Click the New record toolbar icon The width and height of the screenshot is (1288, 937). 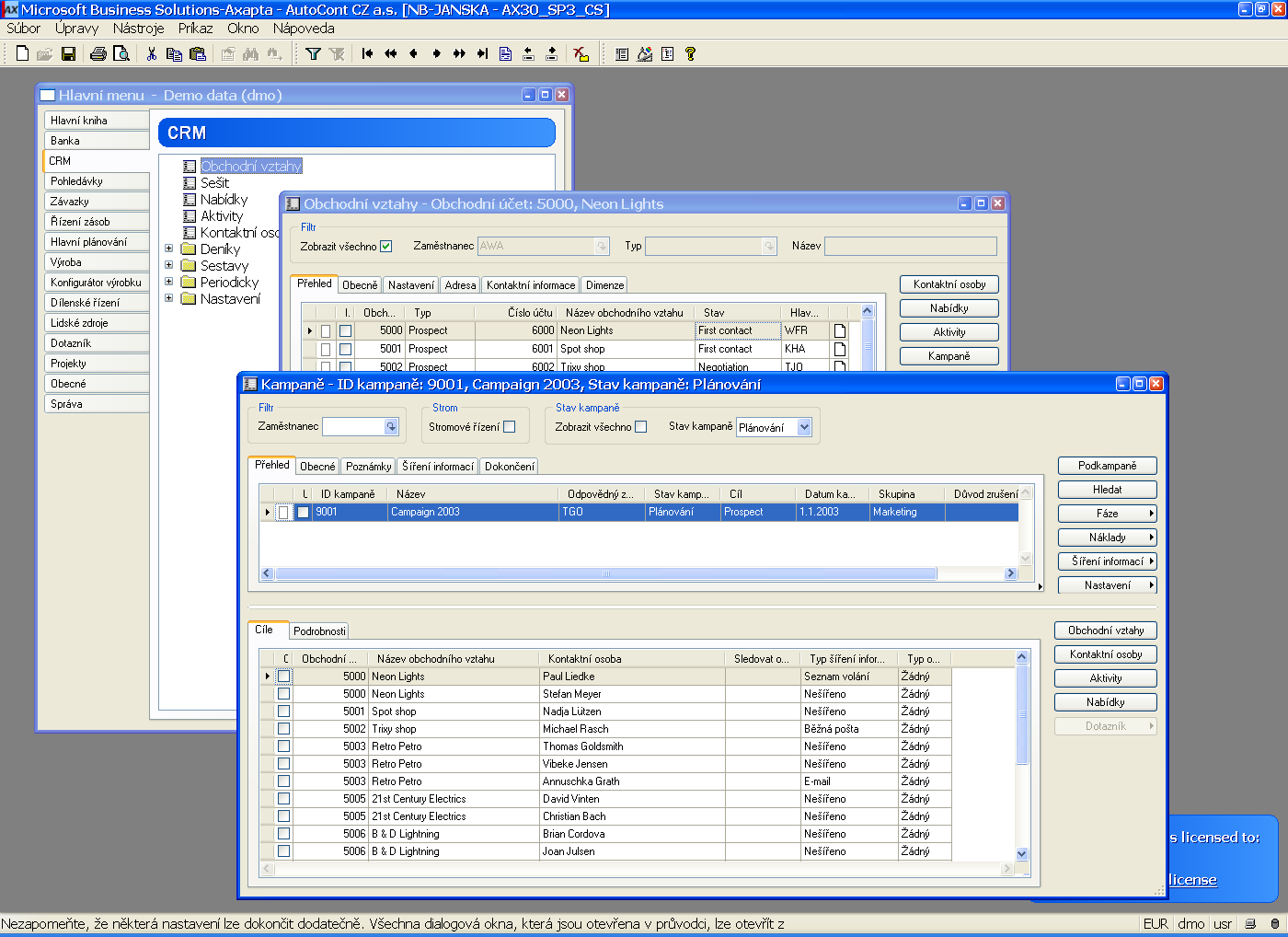[22, 53]
